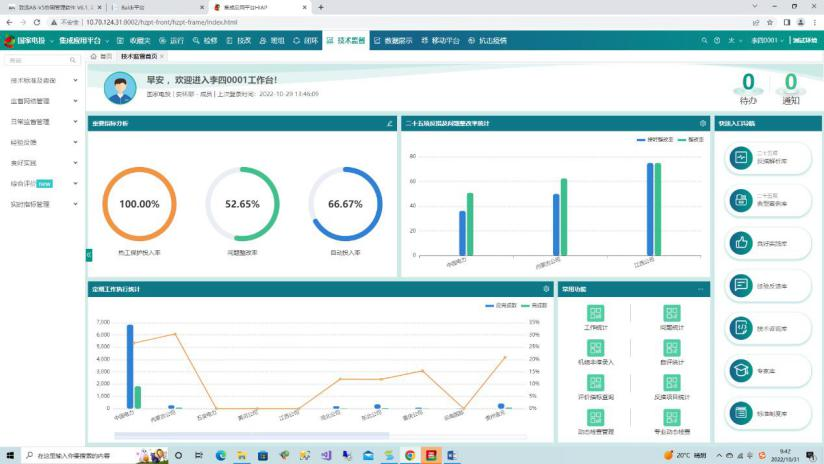This screenshot has width=824, height=464.
Task: Click the 良好实践库 thumbs-up quick entry
Action: tap(741, 242)
